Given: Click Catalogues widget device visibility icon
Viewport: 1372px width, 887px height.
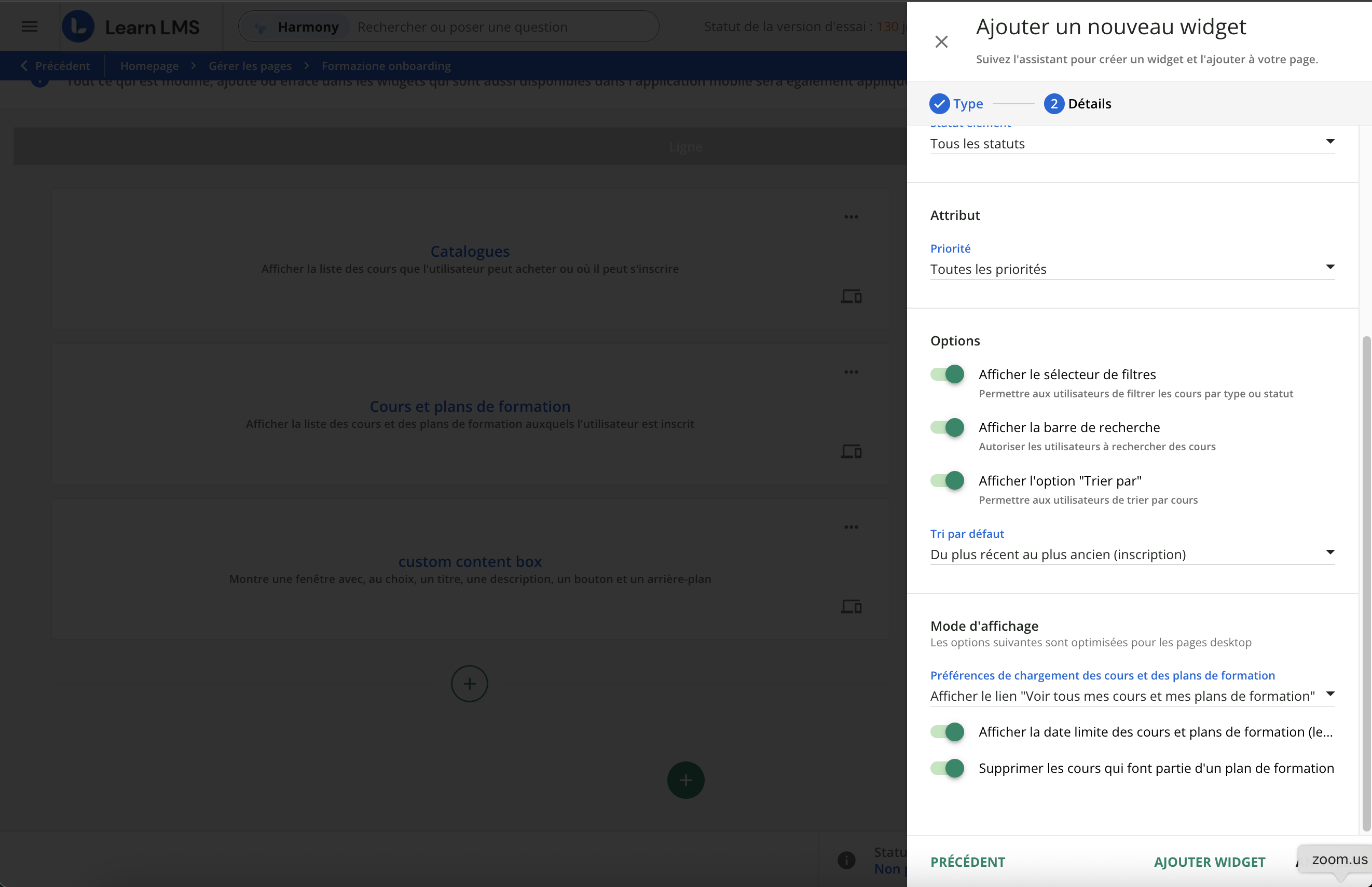Looking at the screenshot, I should pyautogui.click(x=851, y=297).
